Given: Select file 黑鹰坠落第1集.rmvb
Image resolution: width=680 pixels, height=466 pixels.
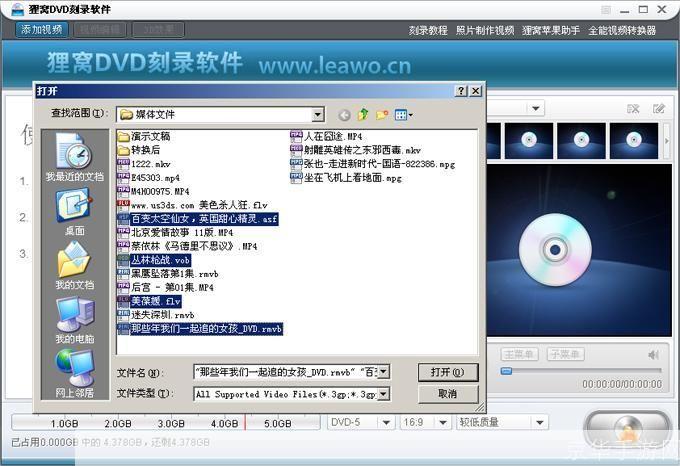Looking at the screenshot, I should pos(168,274).
